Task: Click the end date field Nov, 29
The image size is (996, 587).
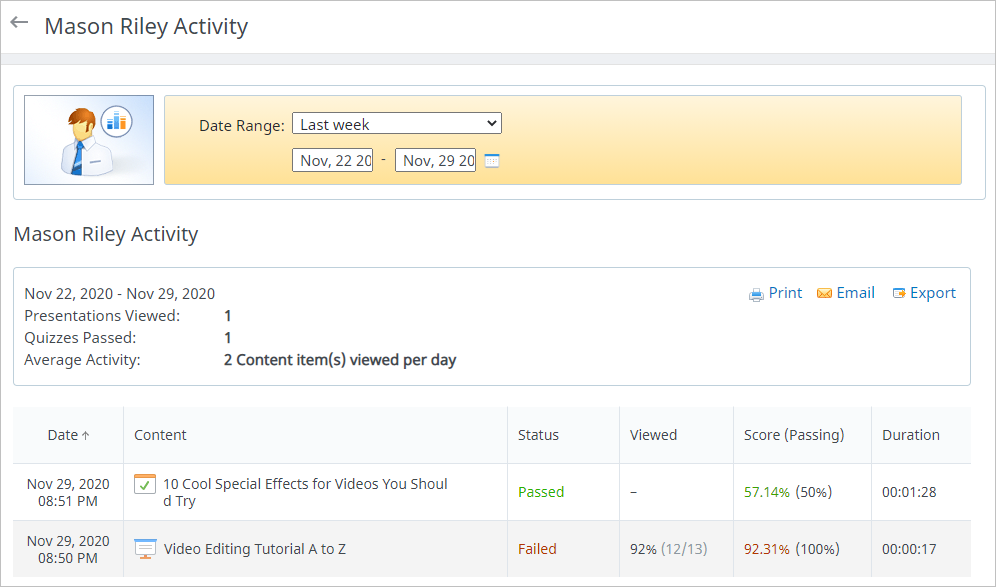Action: 435,160
